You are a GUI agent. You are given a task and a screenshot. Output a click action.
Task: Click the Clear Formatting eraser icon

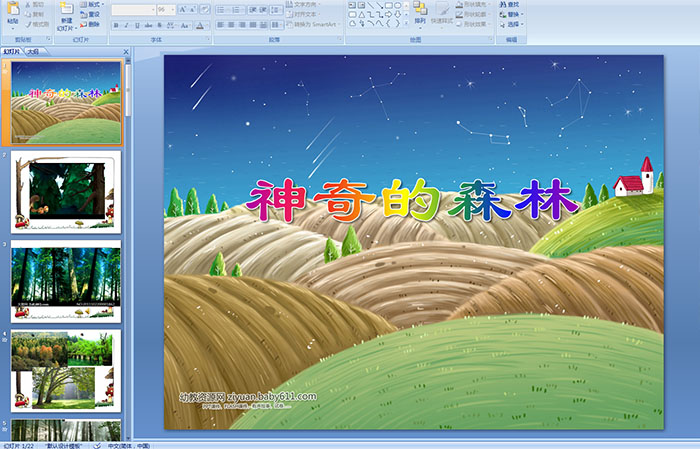[x=205, y=9]
